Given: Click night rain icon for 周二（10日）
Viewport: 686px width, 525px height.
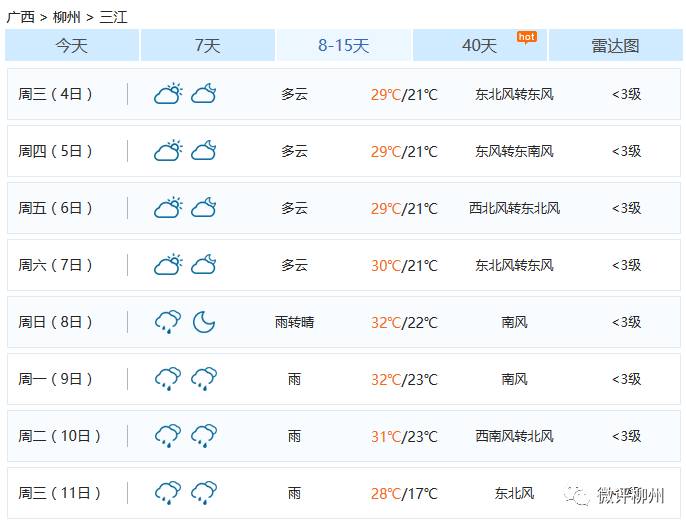Looking at the screenshot, I should [x=204, y=436].
